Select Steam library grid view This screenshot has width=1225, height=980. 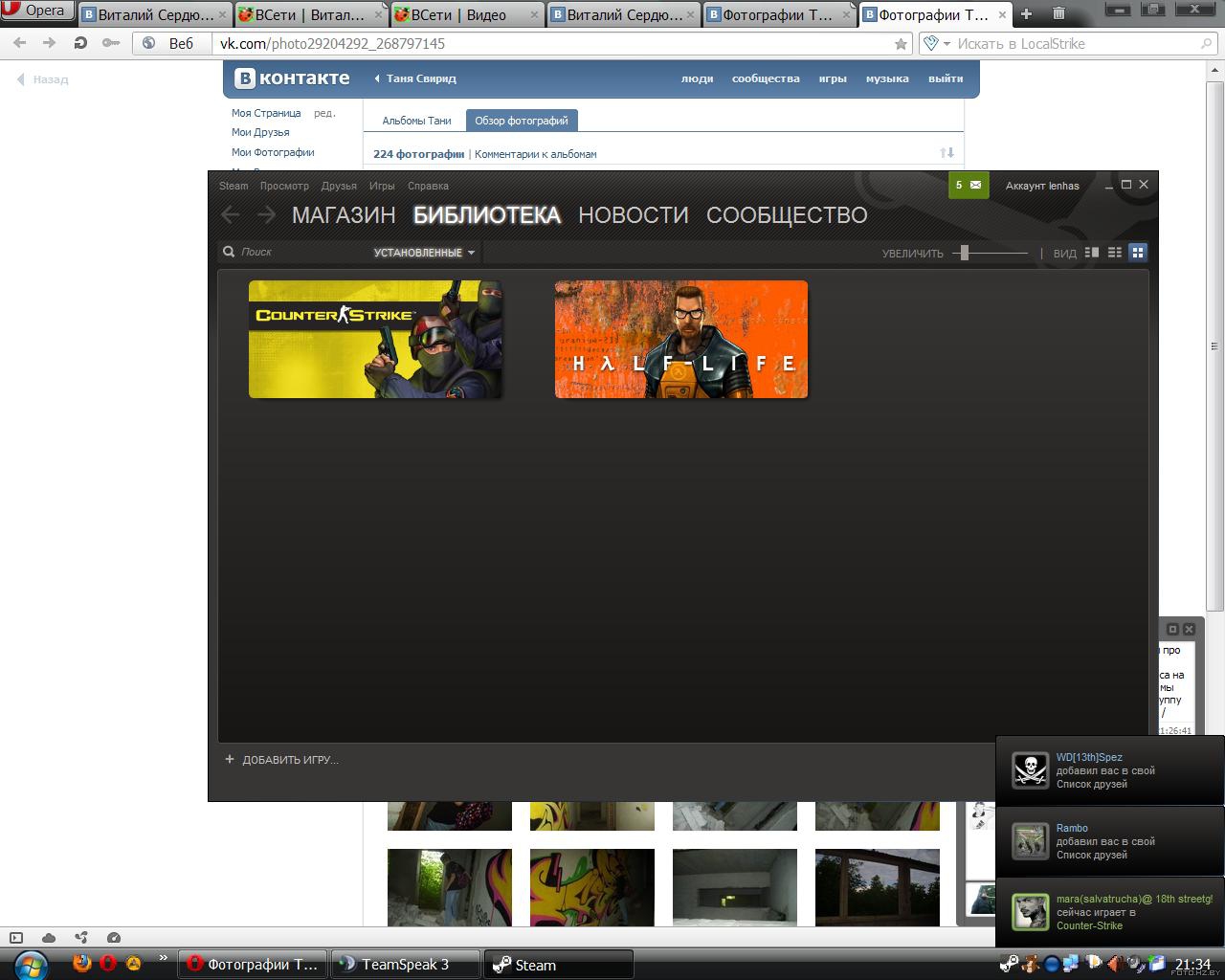[x=1138, y=253]
